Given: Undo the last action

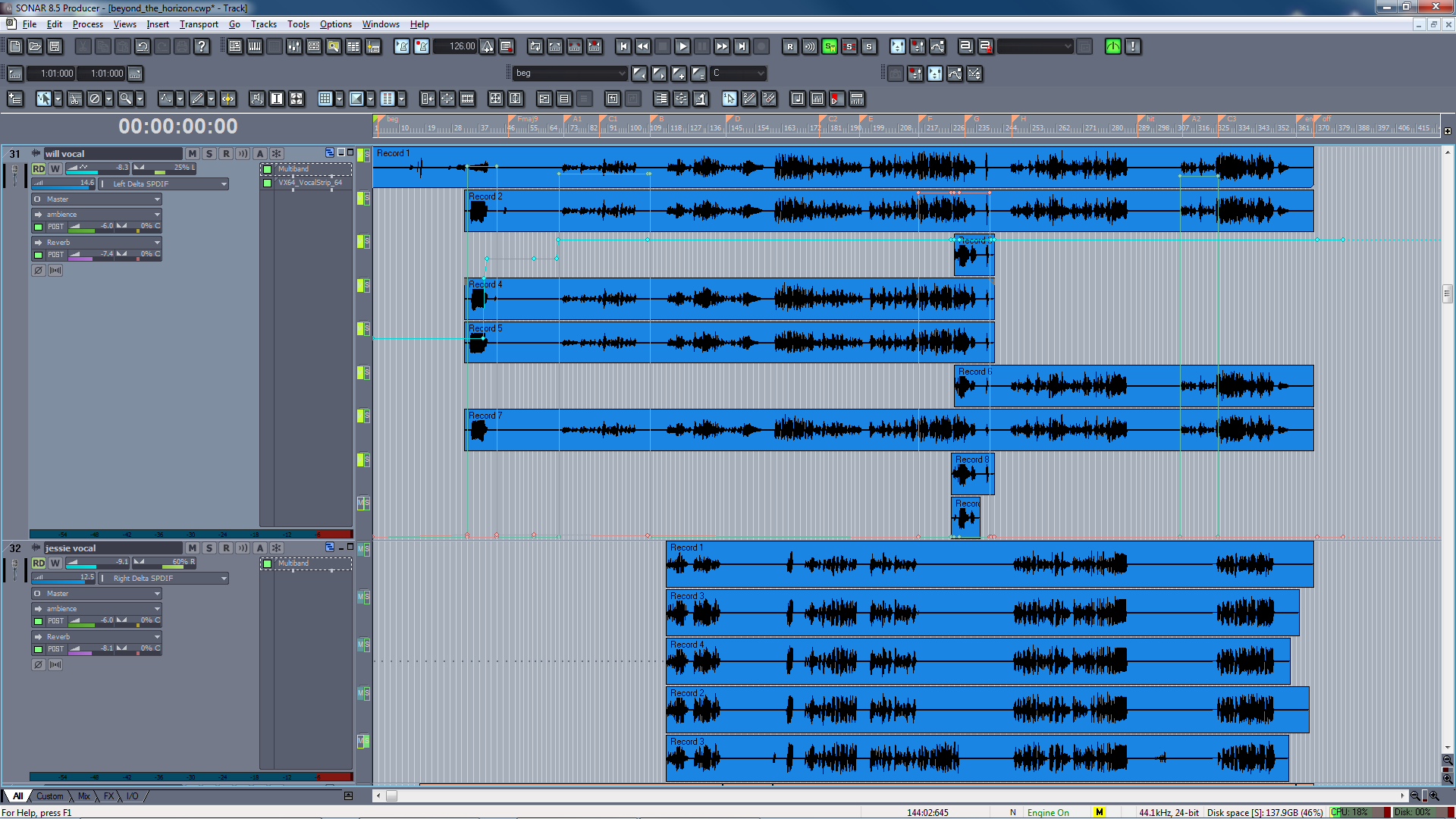Looking at the screenshot, I should [x=143, y=46].
